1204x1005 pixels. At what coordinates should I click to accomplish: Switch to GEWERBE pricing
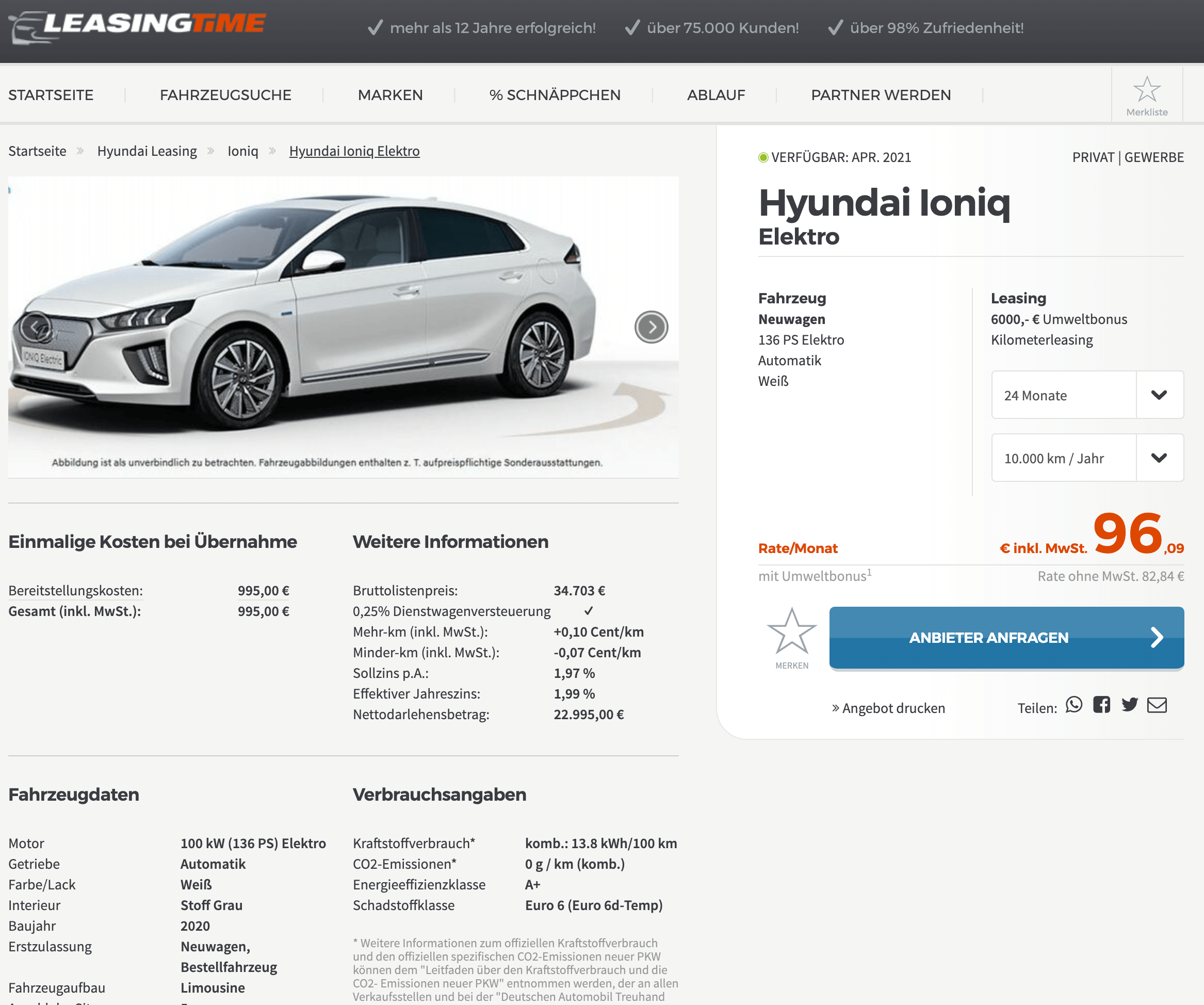(x=1153, y=158)
